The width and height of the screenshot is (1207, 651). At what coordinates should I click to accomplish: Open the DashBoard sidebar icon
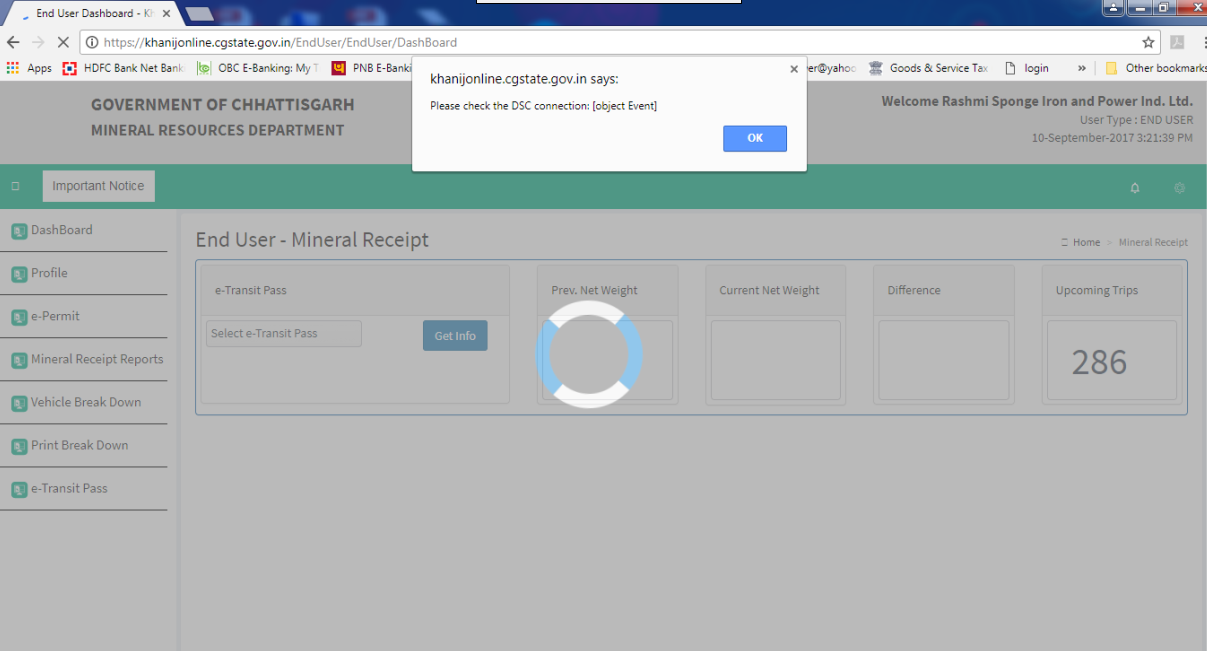17,230
